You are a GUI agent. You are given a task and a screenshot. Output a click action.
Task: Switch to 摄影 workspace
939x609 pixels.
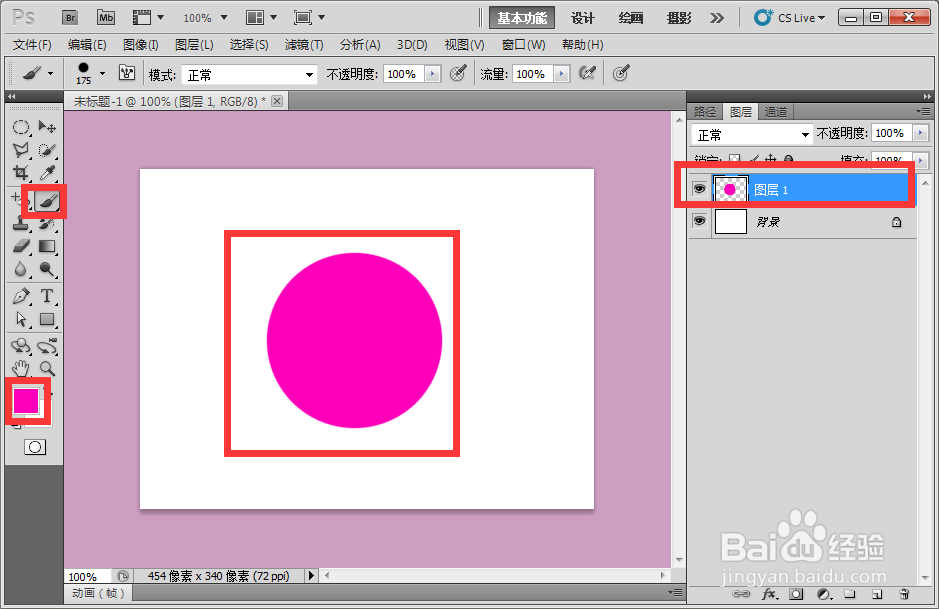tap(679, 18)
